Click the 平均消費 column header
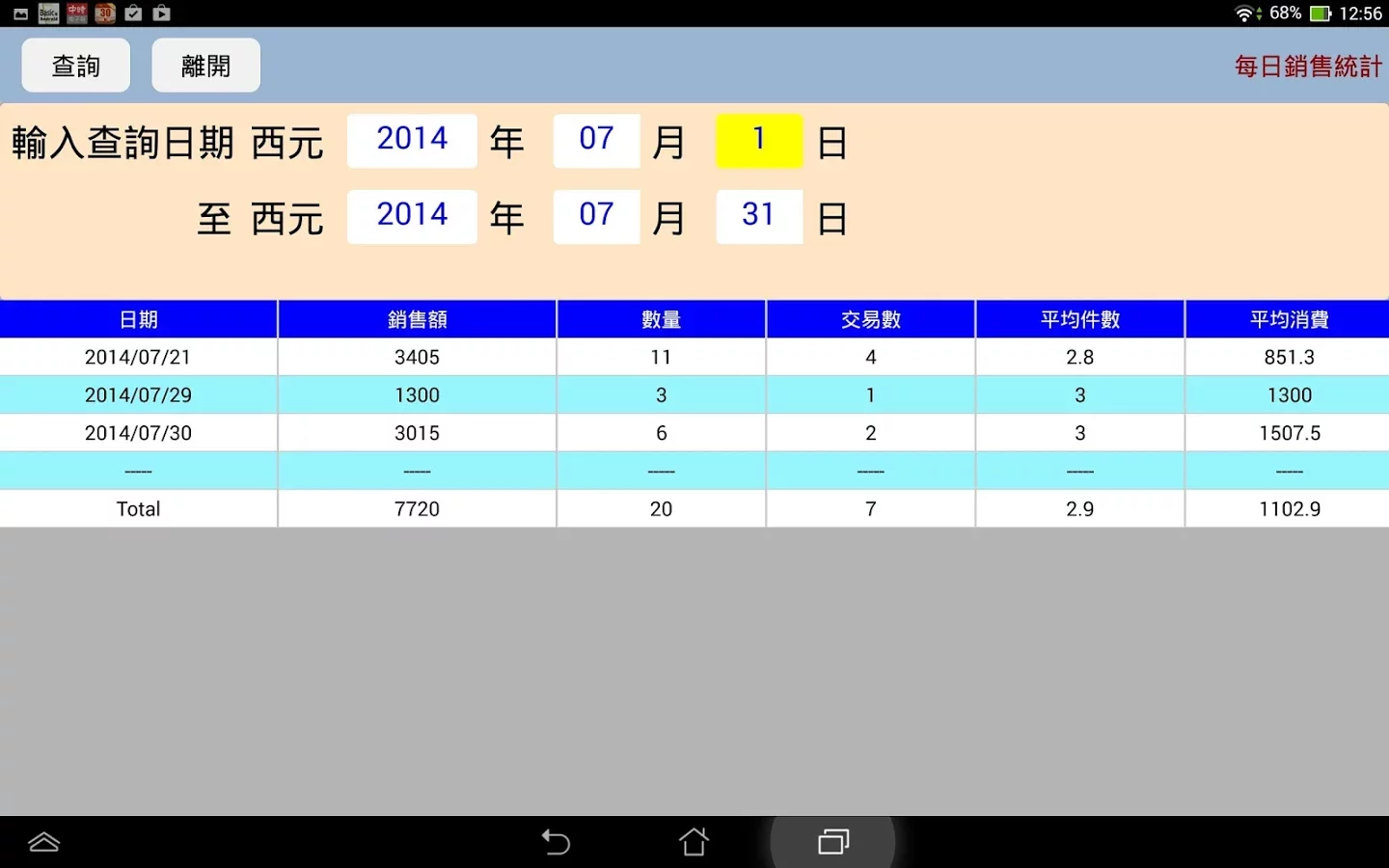This screenshot has width=1389, height=868. [x=1289, y=319]
